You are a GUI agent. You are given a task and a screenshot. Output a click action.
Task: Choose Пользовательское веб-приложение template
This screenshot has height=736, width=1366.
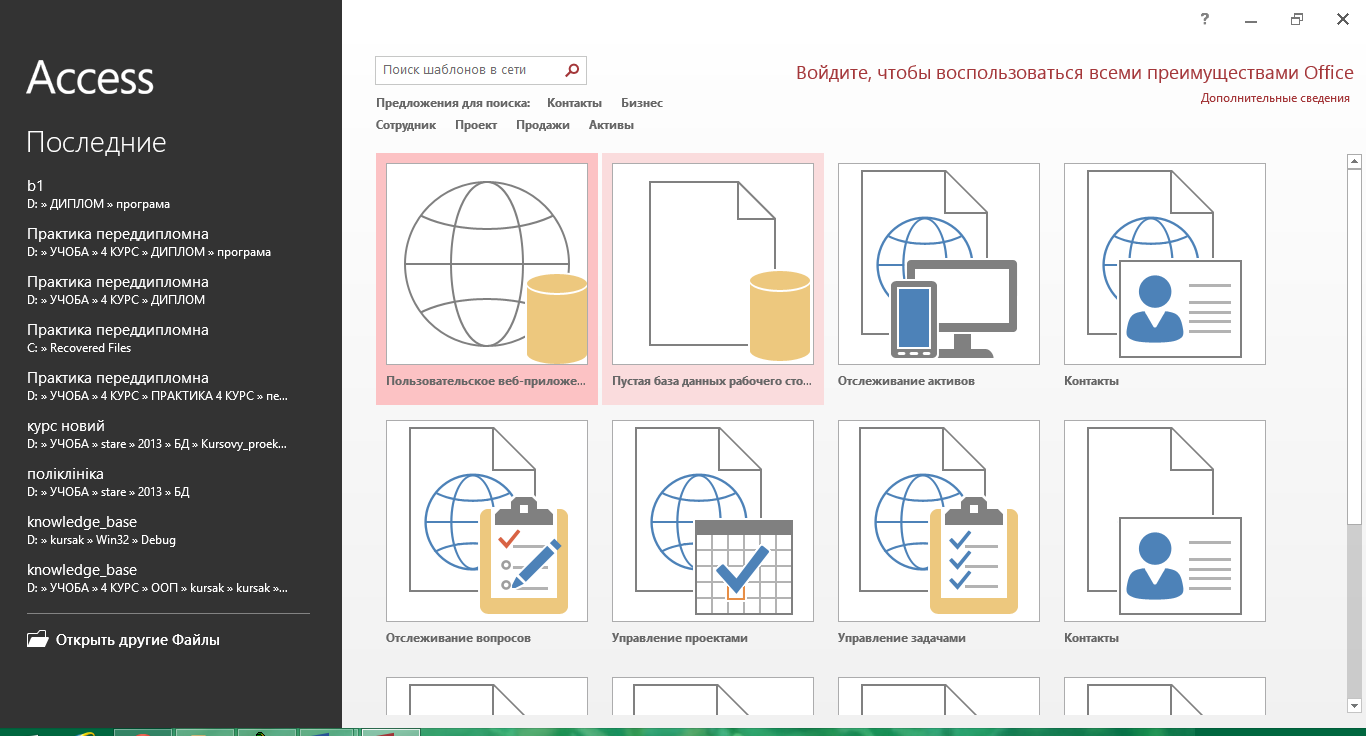487,279
